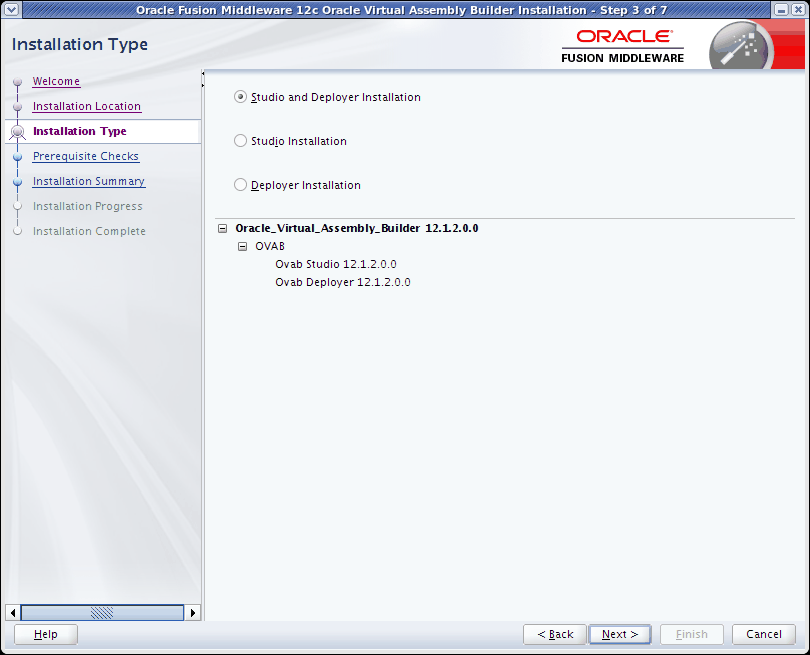Select Ovab Deployer 12.1.2.0.0 tree row
Screen dimensions: 810x655
[342, 283]
